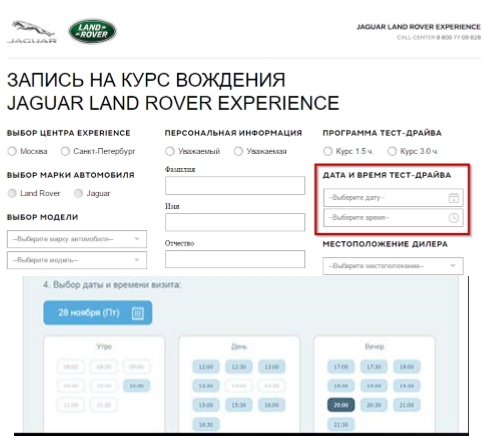Image resolution: width=484 pixels, height=440 pixels.
Task: Click the Jaguar leaping cat logo
Action: (32, 32)
